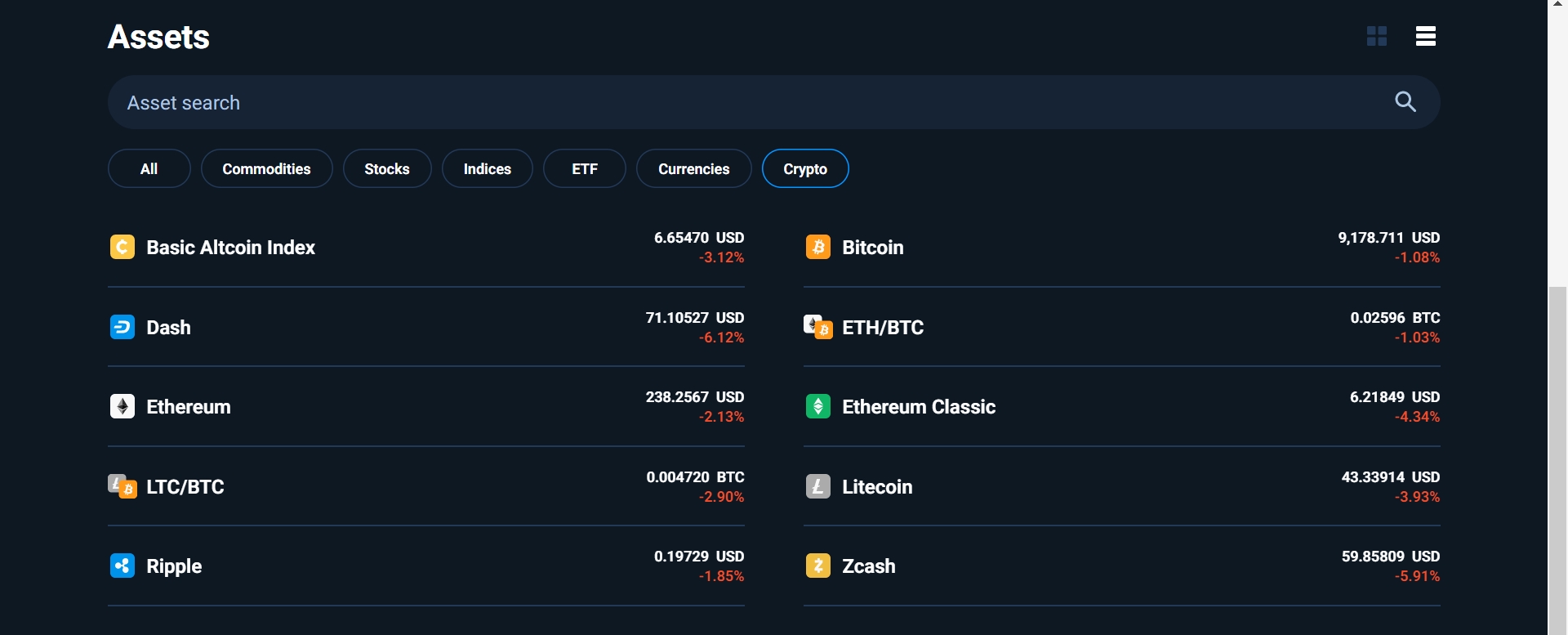The height and width of the screenshot is (635, 1568).
Task: Open the Litecoin asset name
Action: 877,487
